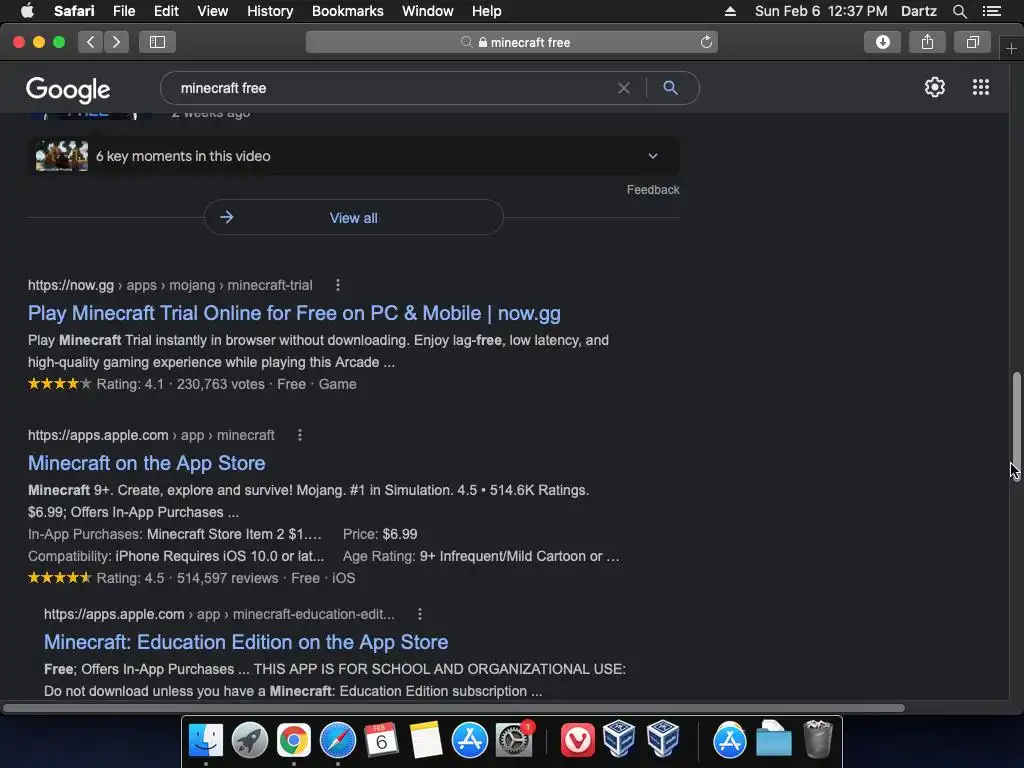Image resolution: width=1024 pixels, height=768 pixels.
Task: Open Finder in the Dock
Action: click(206, 741)
